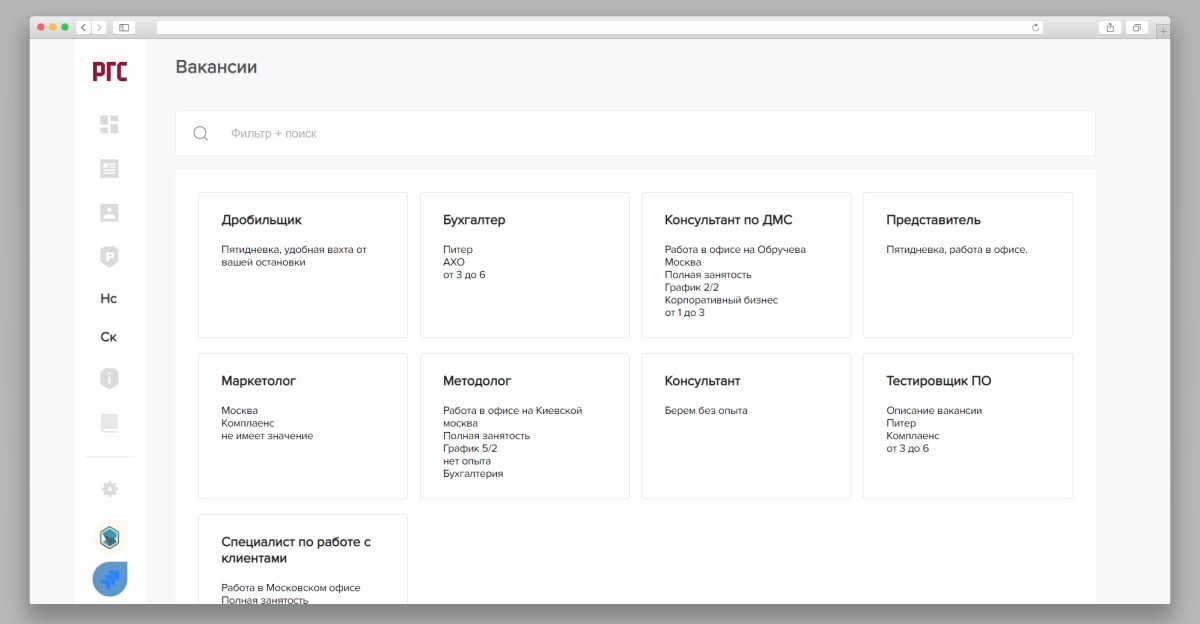Click the hexagon app icon in sidebar

click(110, 538)
